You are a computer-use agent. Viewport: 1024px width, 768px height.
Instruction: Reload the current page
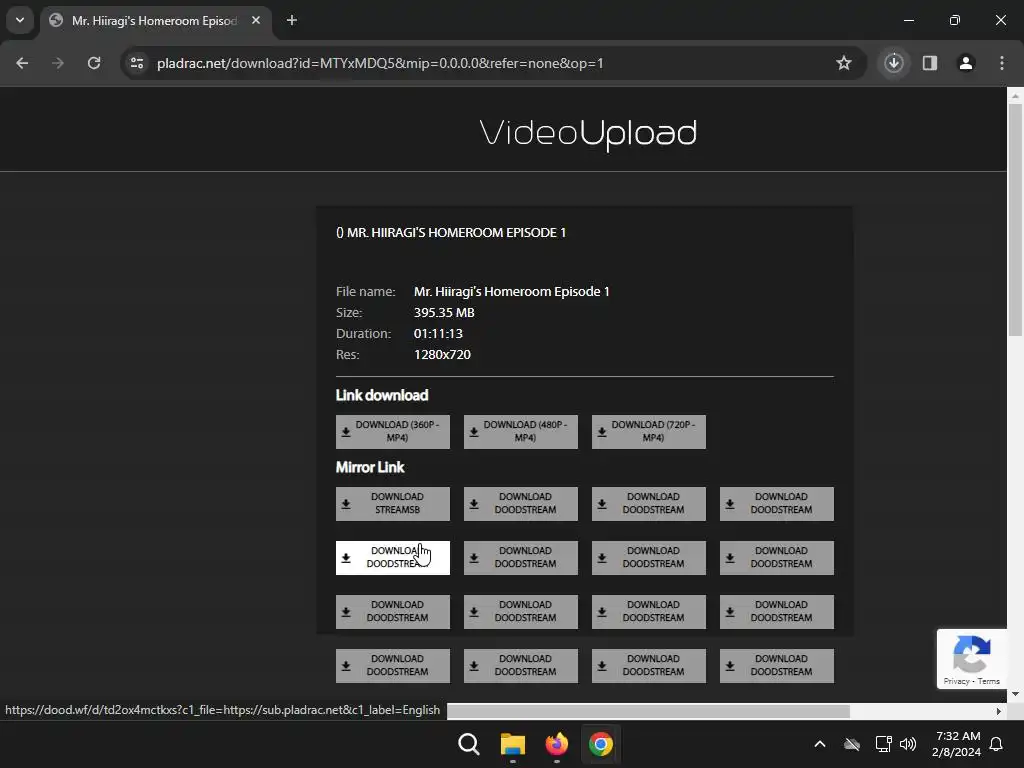(94, 63)
